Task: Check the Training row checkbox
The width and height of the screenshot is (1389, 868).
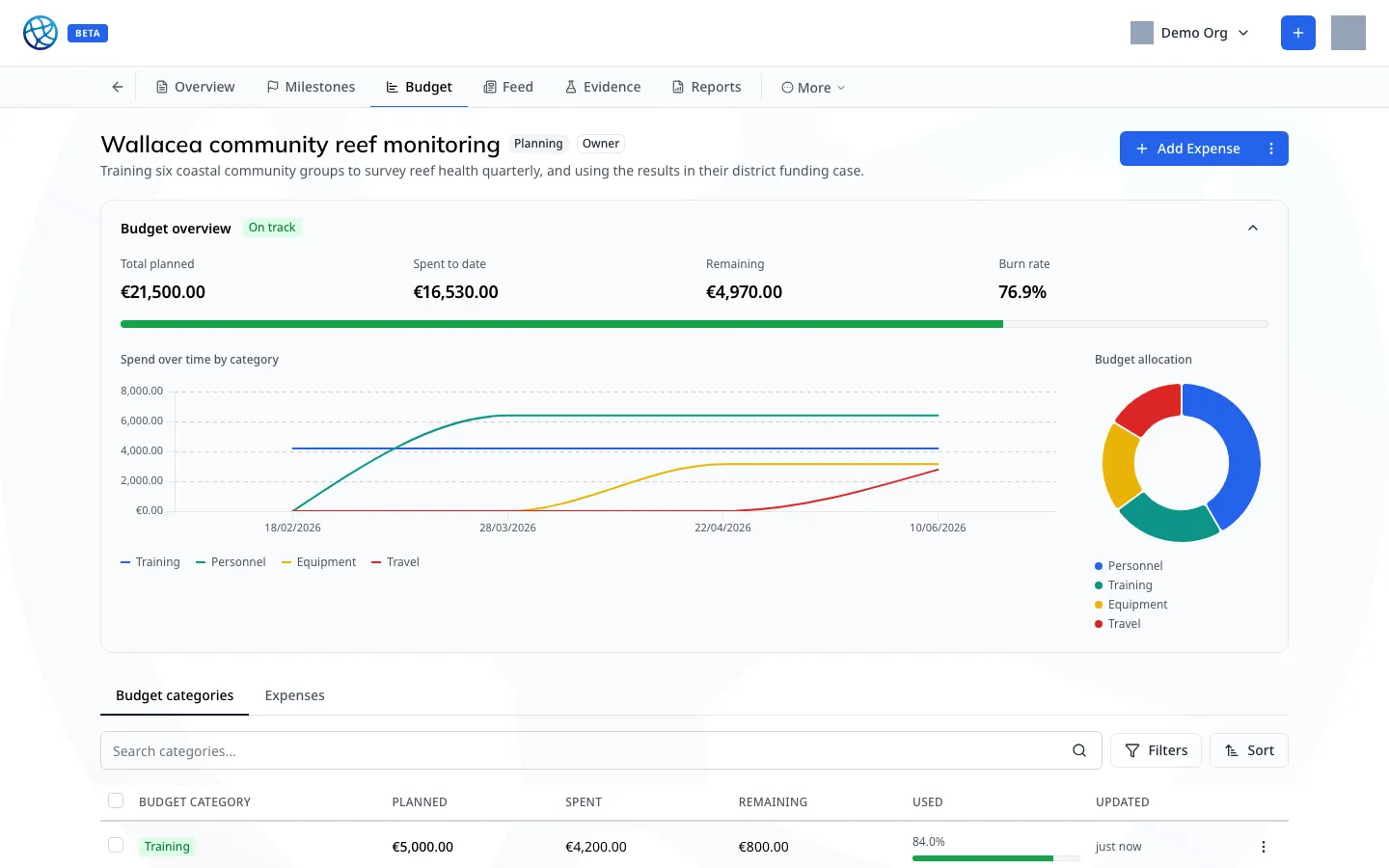Action: coord(116,845)
